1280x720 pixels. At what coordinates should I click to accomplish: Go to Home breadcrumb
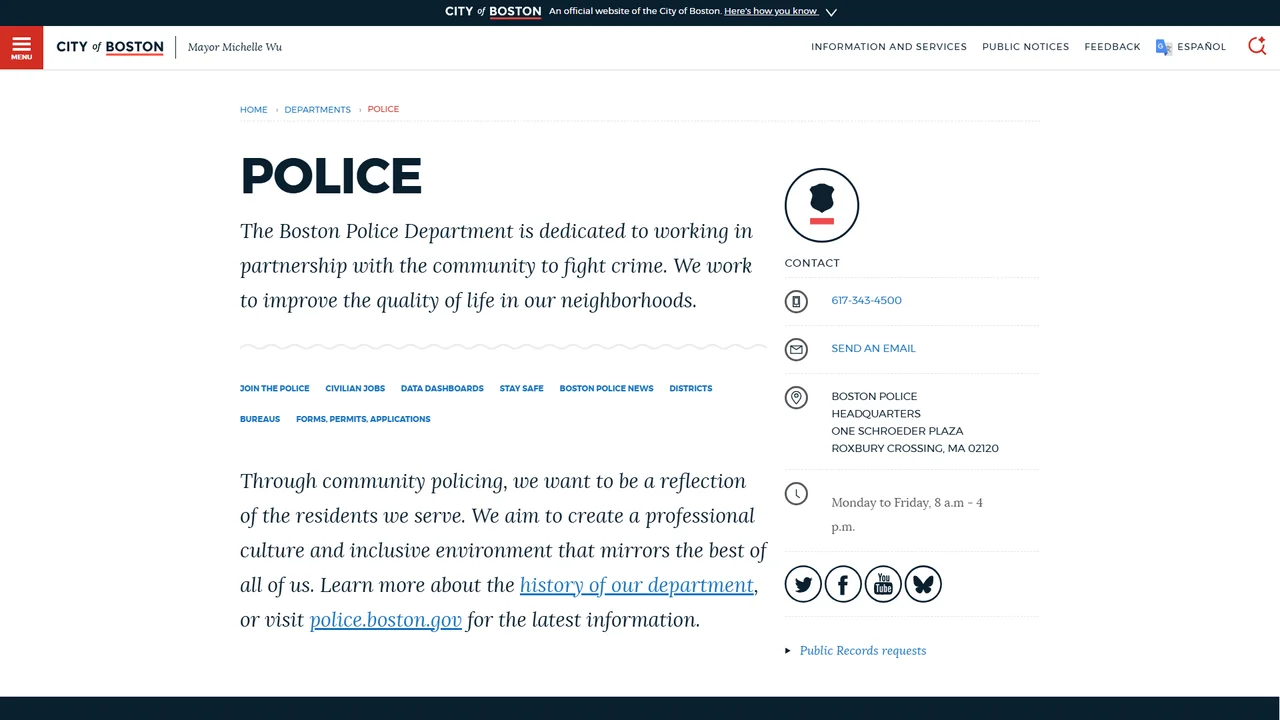tap(253, 110)
